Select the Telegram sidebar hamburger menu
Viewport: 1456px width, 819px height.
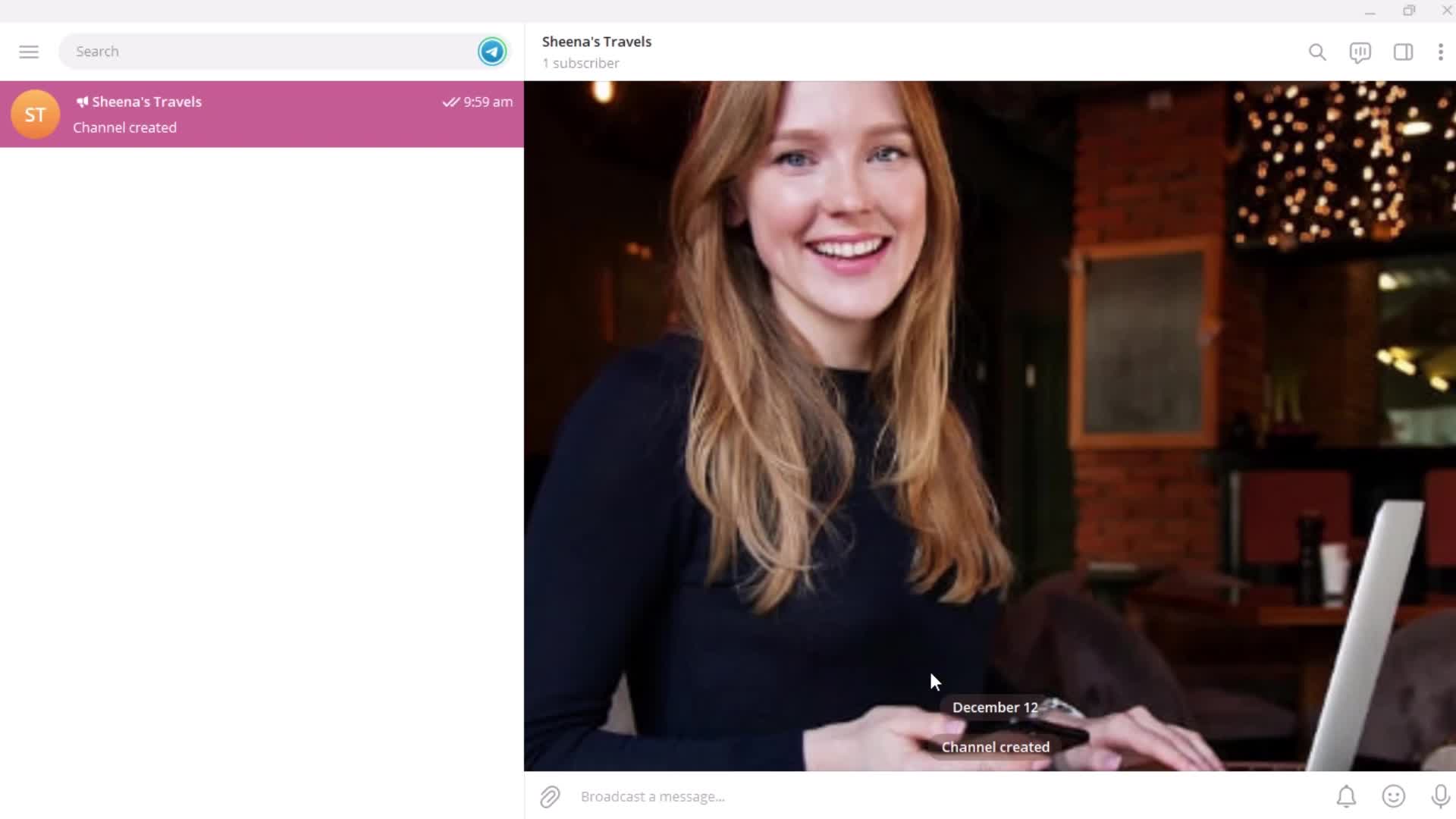[28, 51]
